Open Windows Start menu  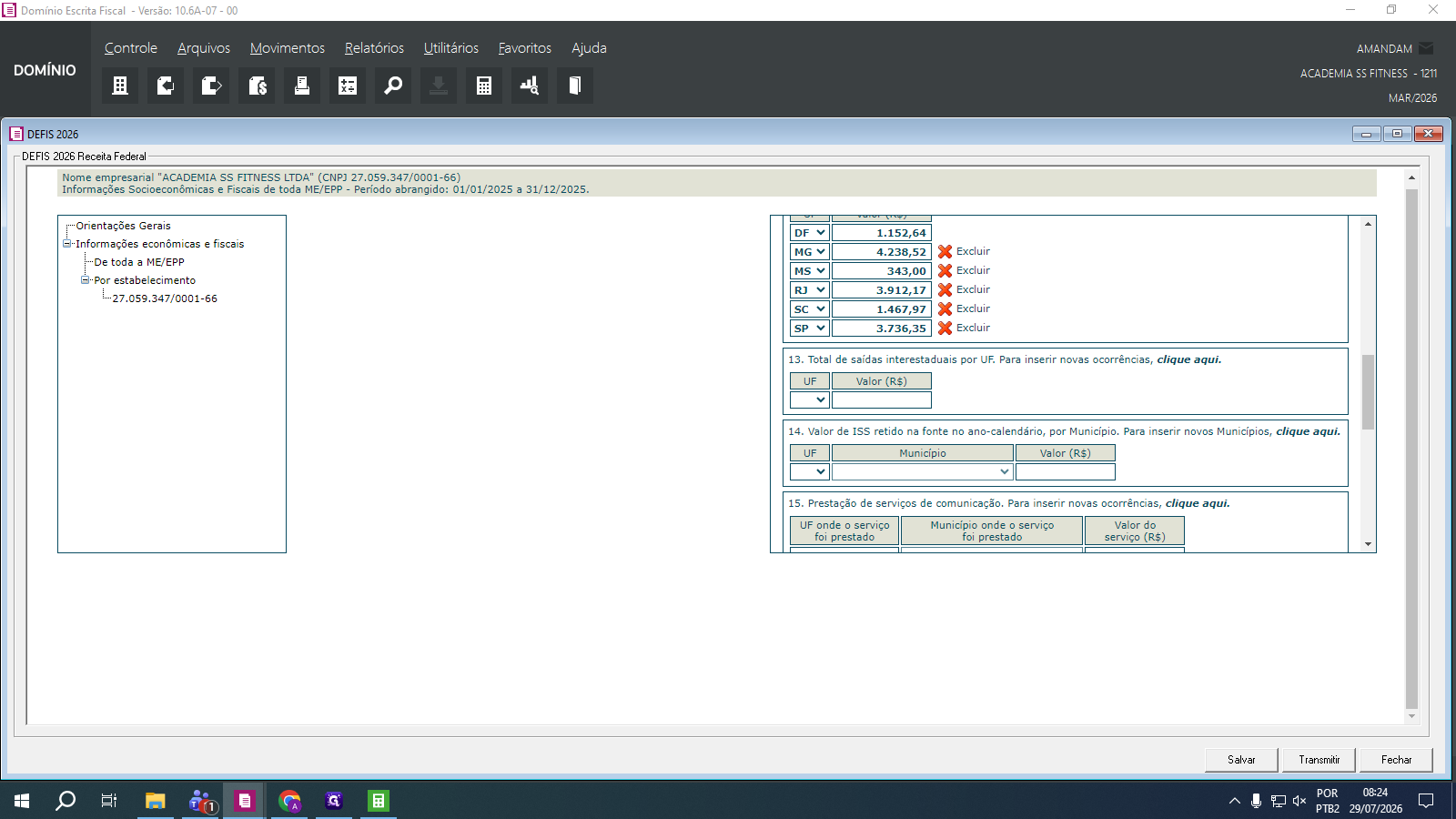pyautogui.click(x=22, y=801)
